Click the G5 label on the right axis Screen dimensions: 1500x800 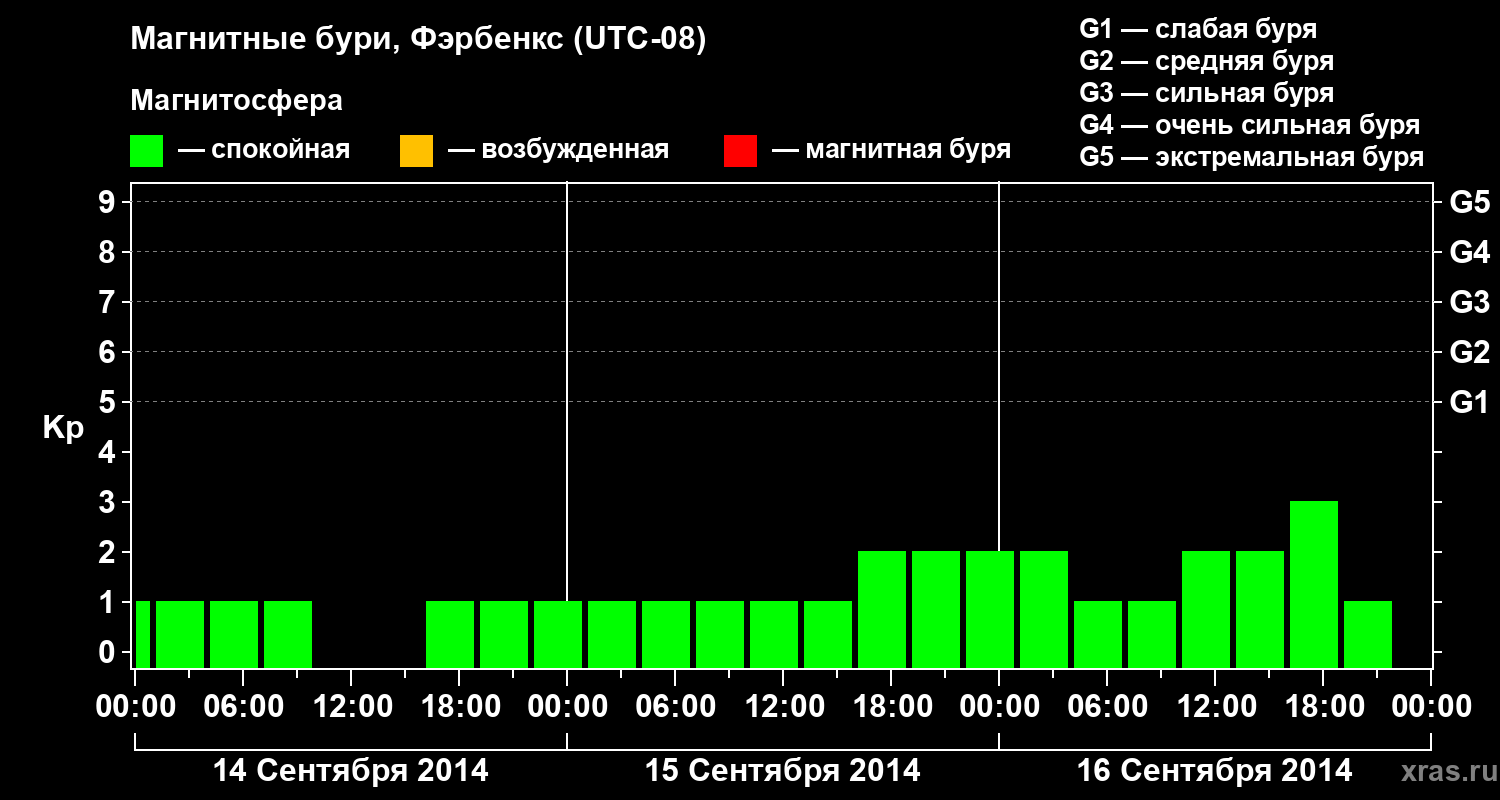tap(1469, 202)
